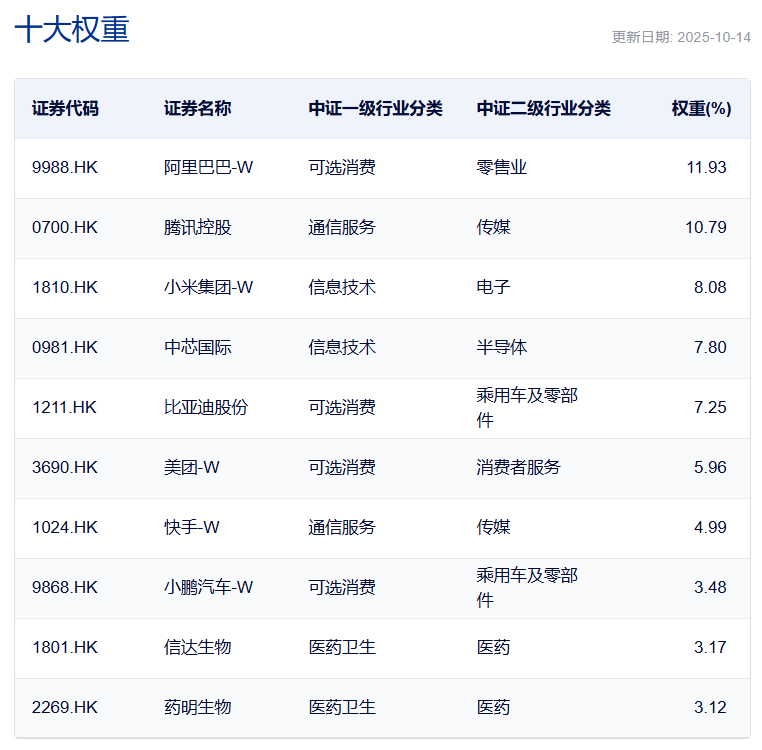Screen dimensions: 762x750
Task: Click 医药 in the 药明生物 row
Action: [493, 708]
